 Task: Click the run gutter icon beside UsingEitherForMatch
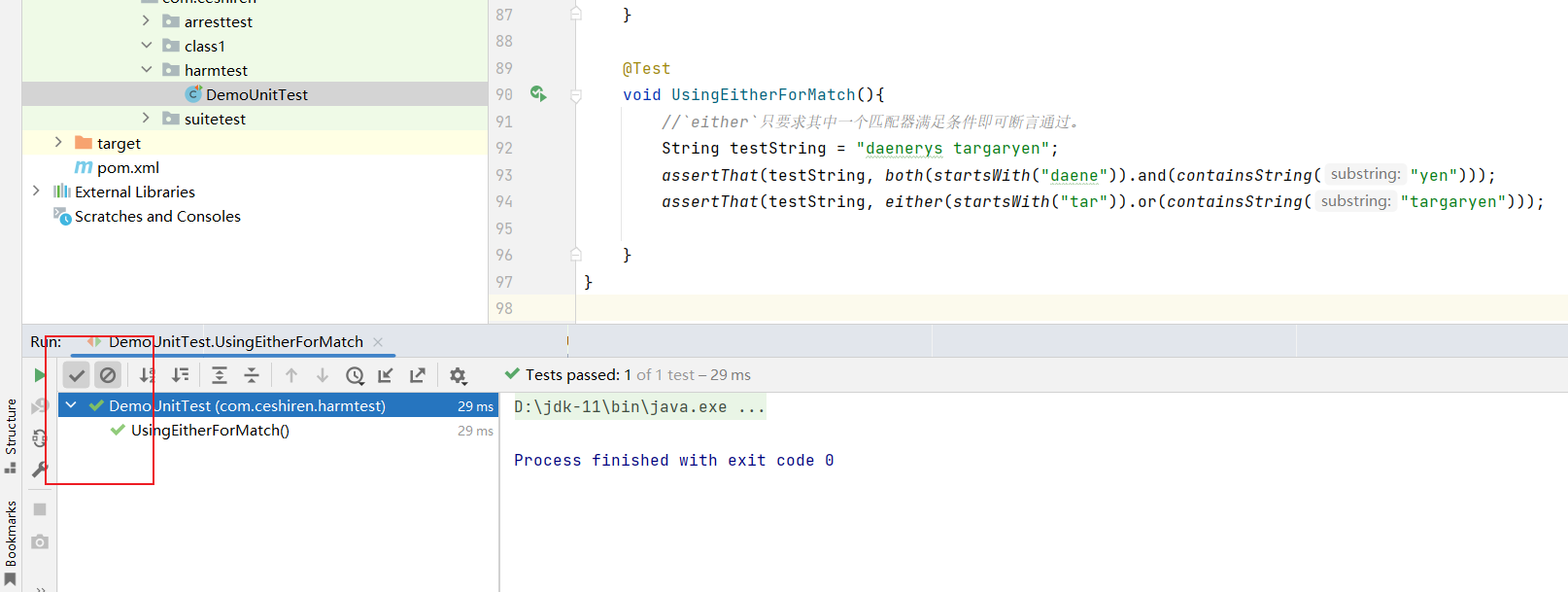click(x=538, y=94)
